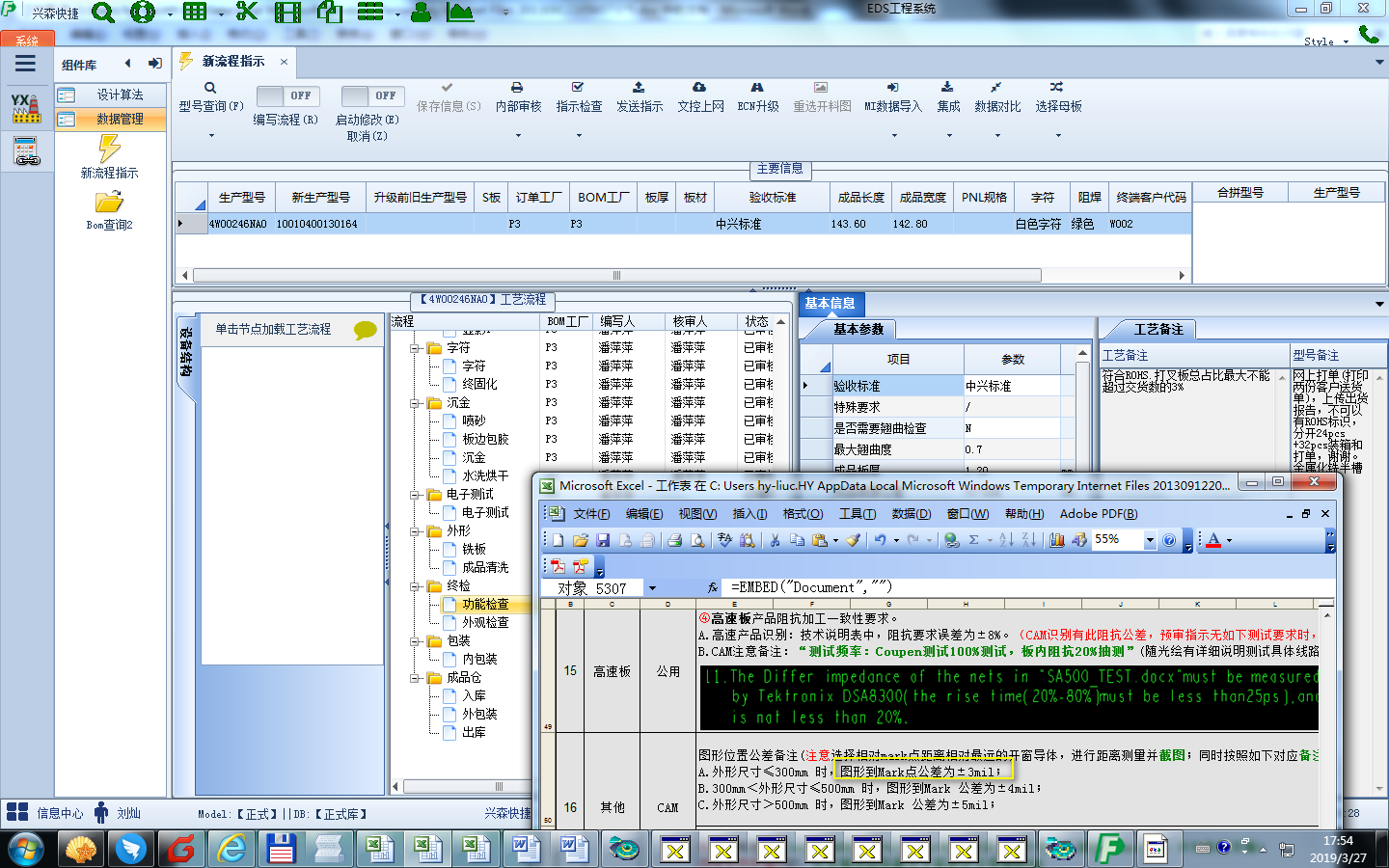Image resolution: width=1389 pixels, height=868 pixels.
Task: Open the 文件(F) menu in Excel
Action: [x=591, y=514]
